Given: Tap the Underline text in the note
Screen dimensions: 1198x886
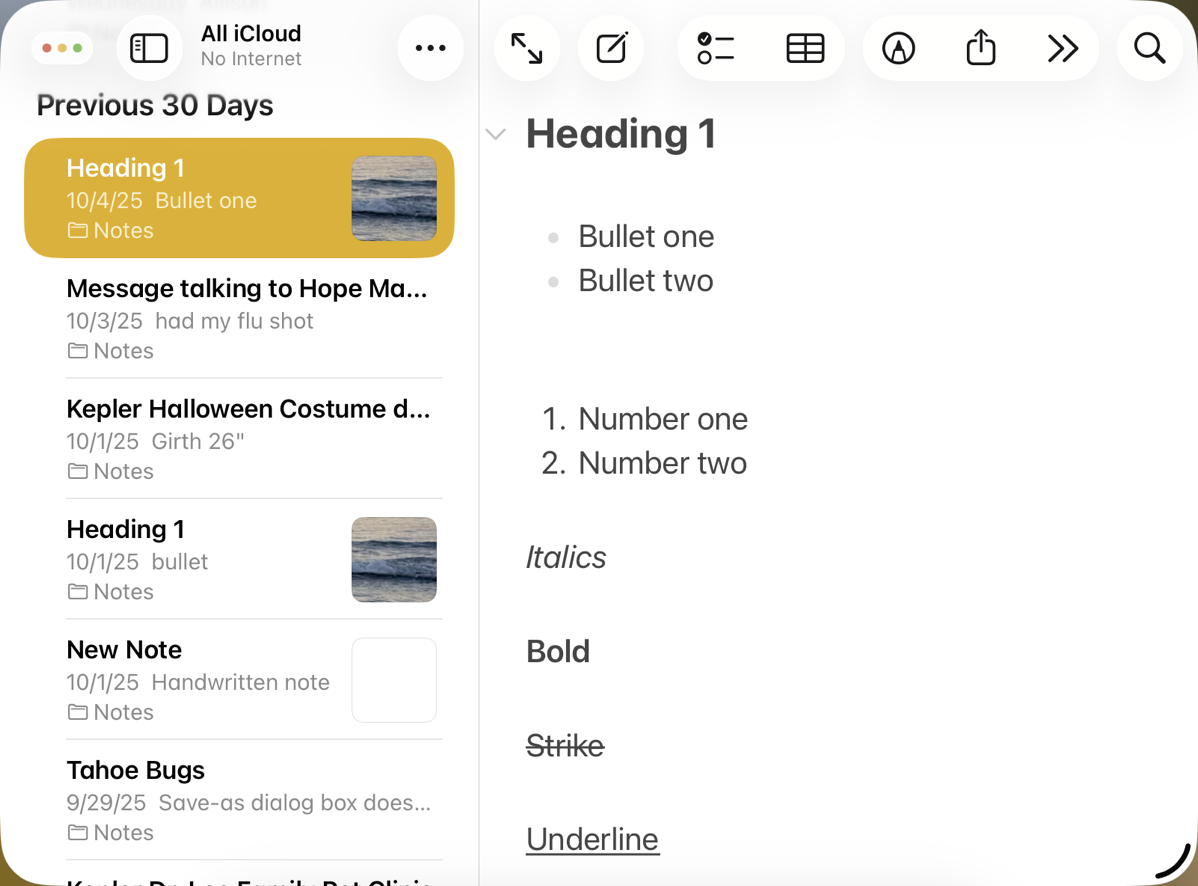Looking at the screenshot, I should pyautogui.click(x=592, y=838).
